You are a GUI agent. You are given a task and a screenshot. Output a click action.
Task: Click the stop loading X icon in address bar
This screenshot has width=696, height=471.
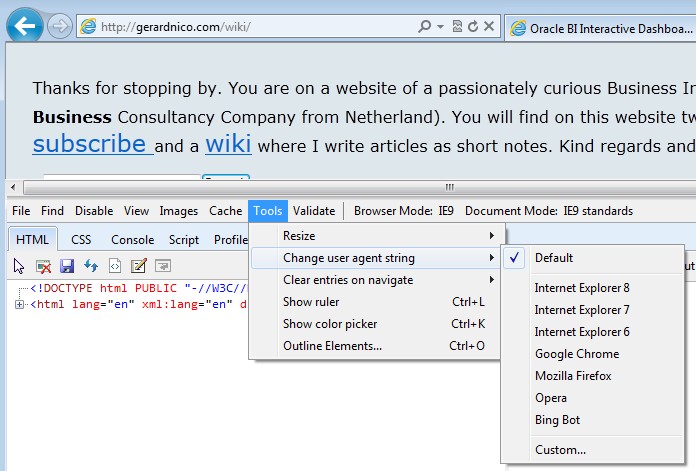pos(489,27)
